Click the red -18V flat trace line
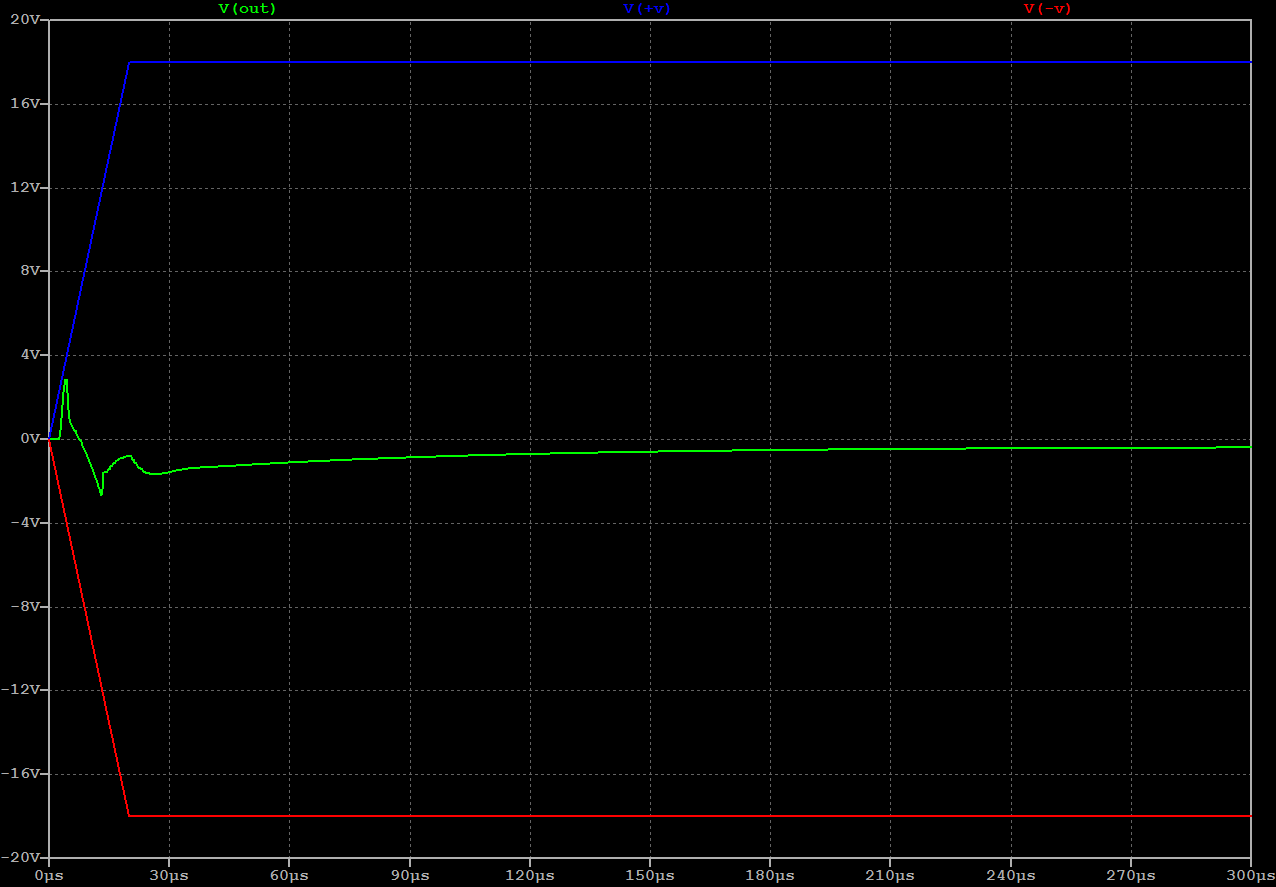The image size is (1276, 887). tap(690, 816)
